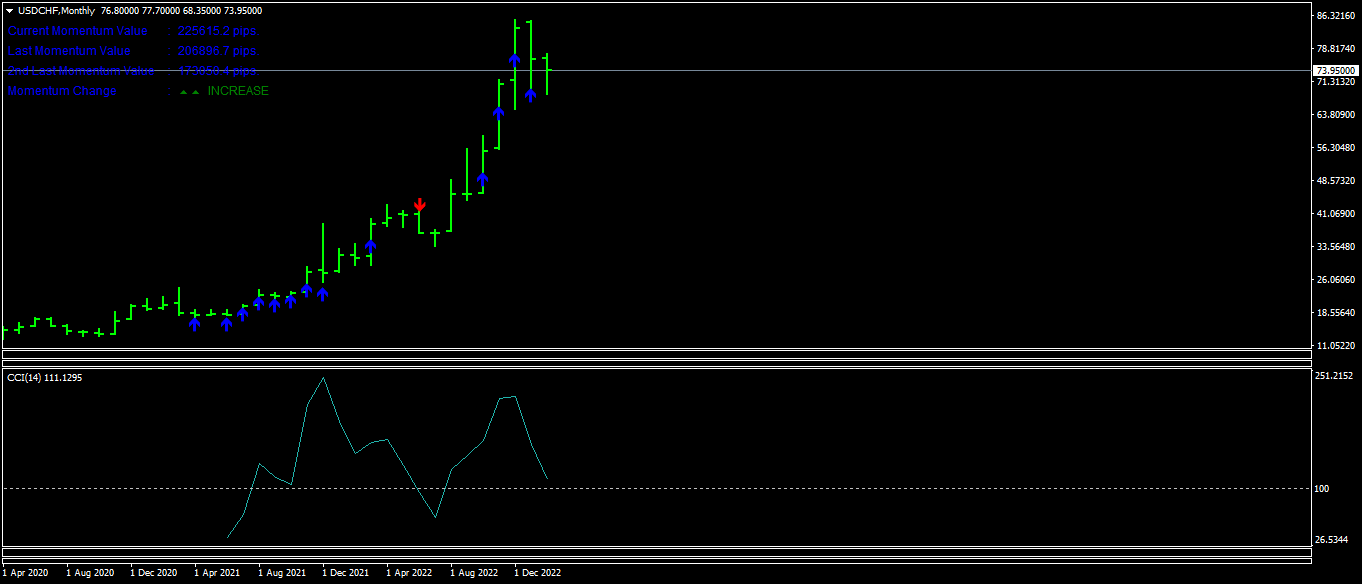Click the 1 Apr 2022 date label
Viewport: 1362px width, 584px height.
coord(409,574)
